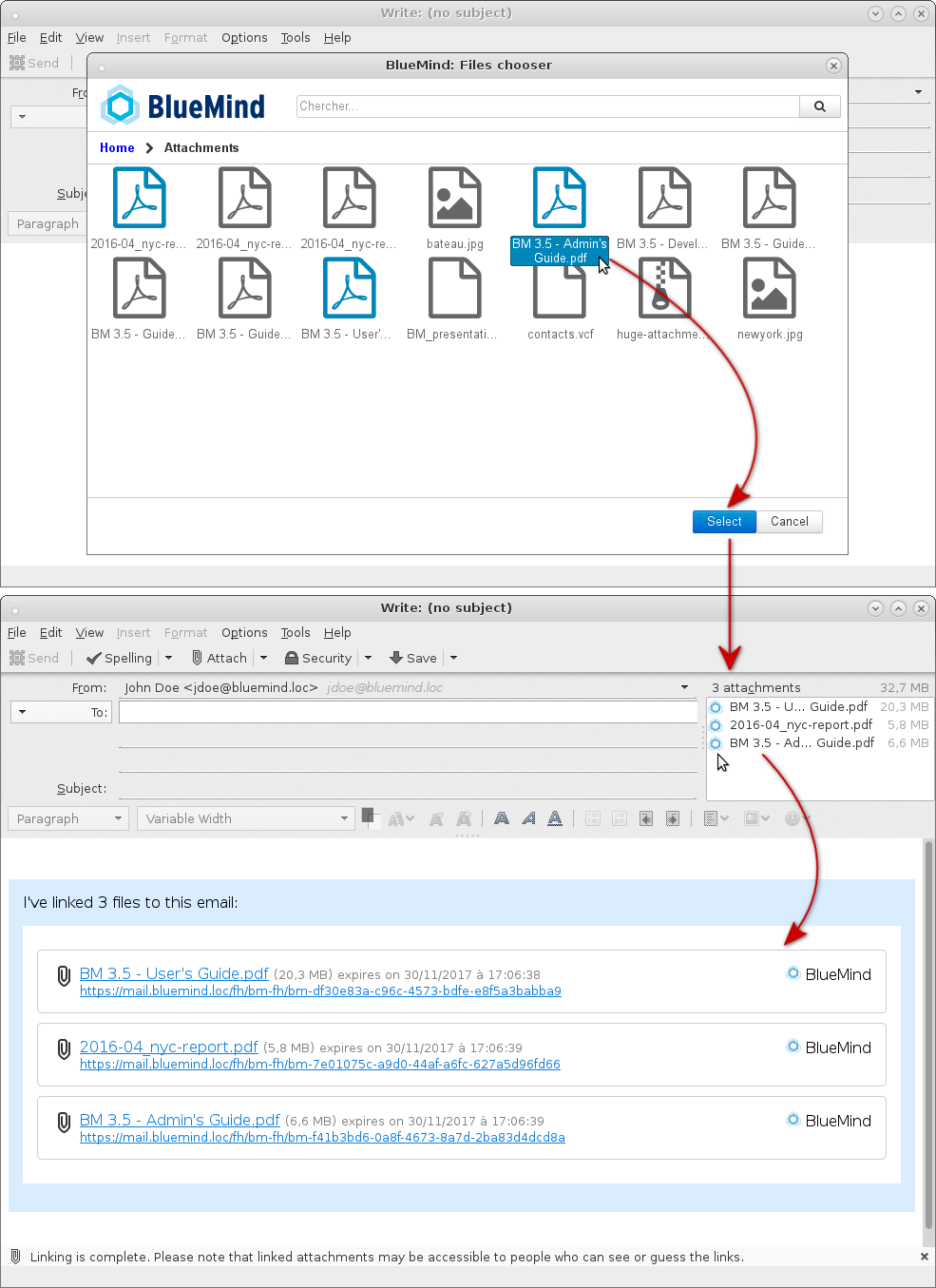Image resolution: width=936 pixels, height=1288 pixels.
Task: Click the text color swatch in formatting bar
Action: [370, 817]
